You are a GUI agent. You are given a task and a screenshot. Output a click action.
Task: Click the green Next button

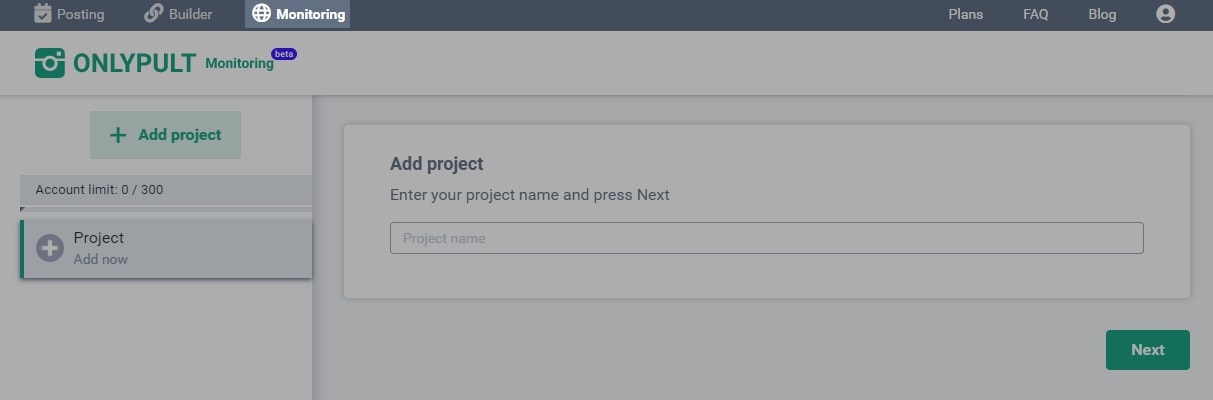1148,350
